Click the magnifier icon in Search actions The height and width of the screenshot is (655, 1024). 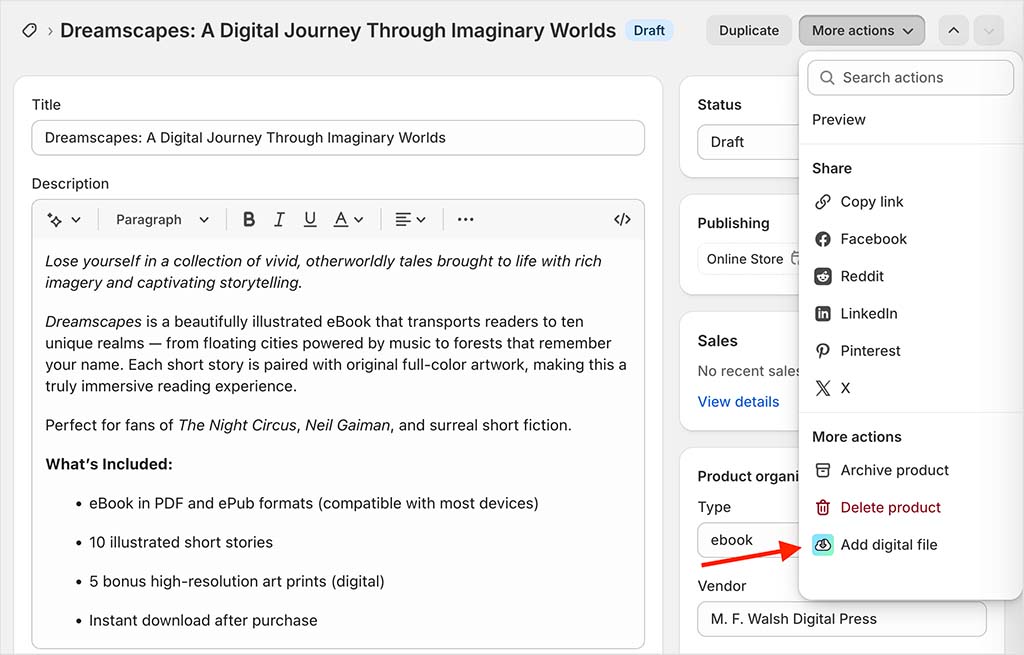pyautogui.click(x=827, y=78)
